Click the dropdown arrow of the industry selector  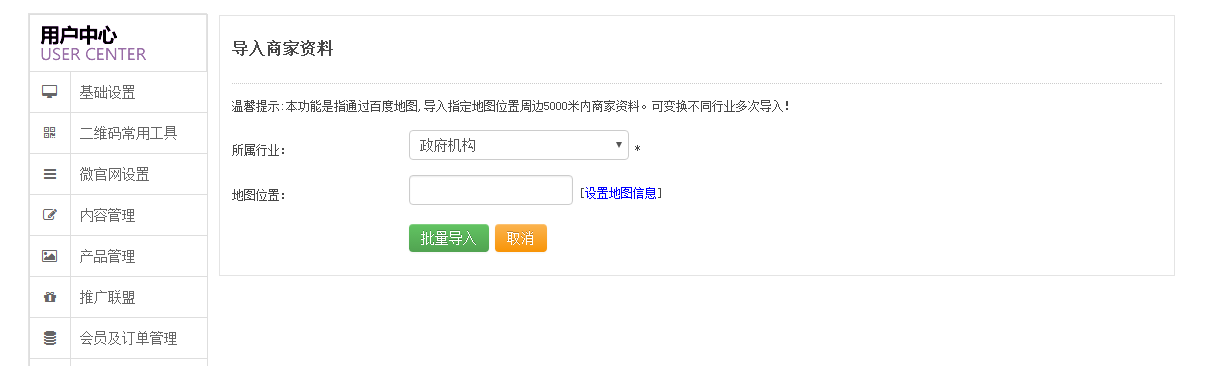(619, 145)
